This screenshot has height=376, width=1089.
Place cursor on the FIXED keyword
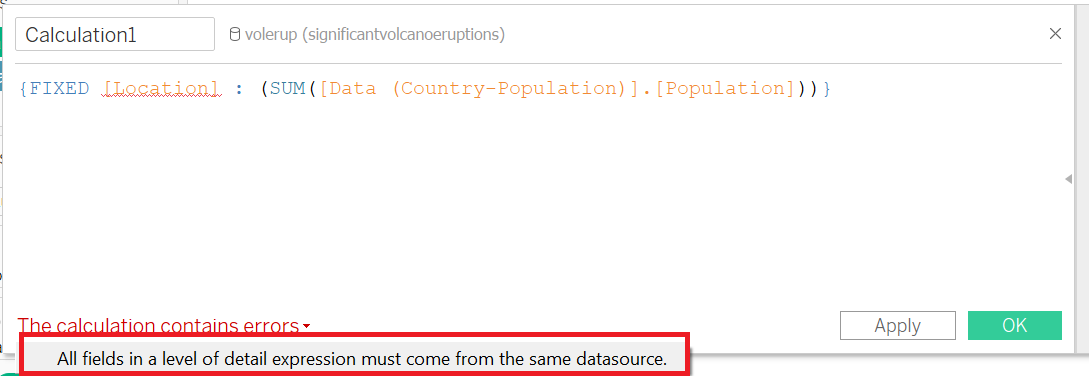tap(59, 88)
